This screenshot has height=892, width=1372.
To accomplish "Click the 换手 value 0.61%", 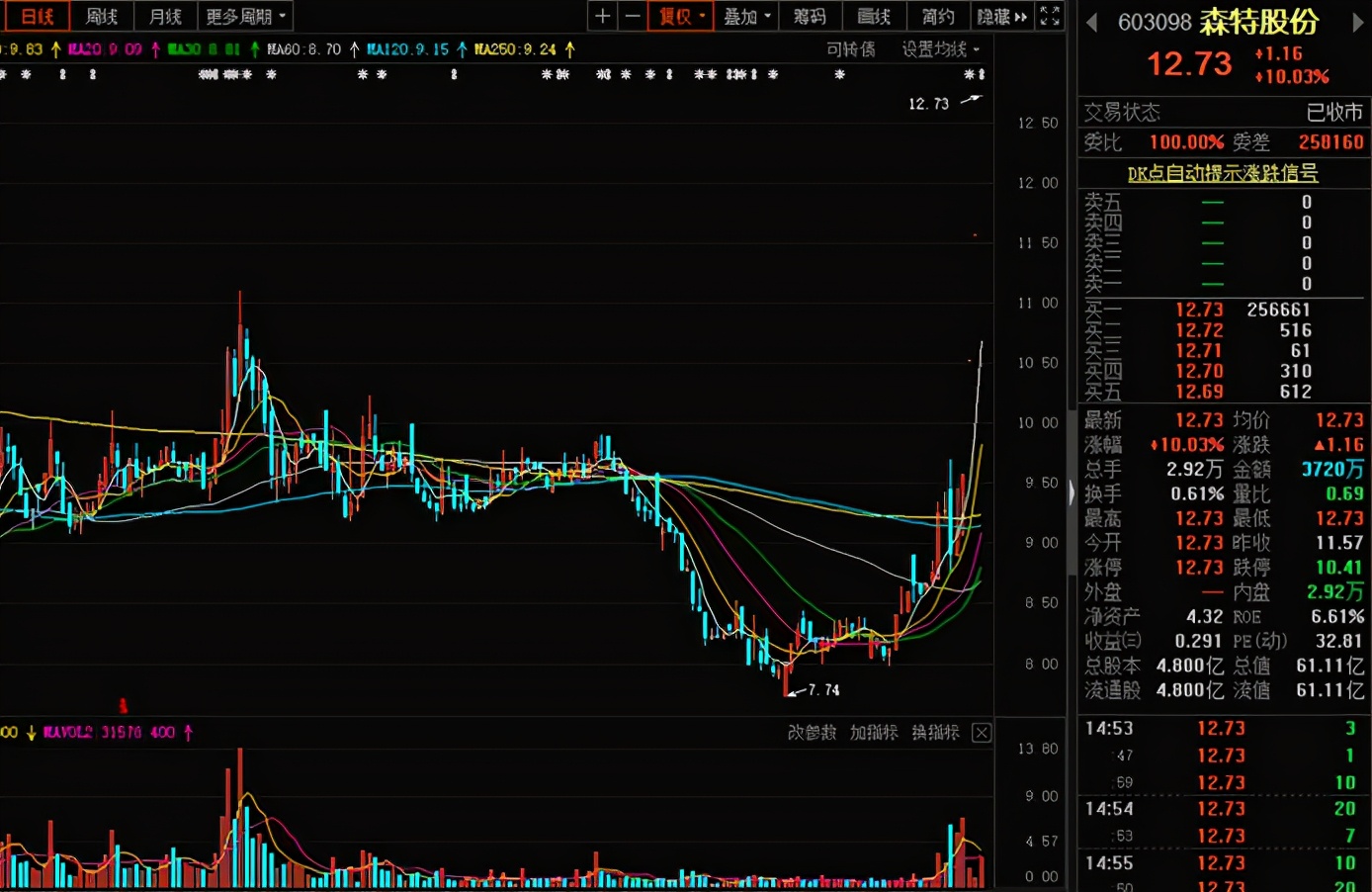I will 1197,493.
